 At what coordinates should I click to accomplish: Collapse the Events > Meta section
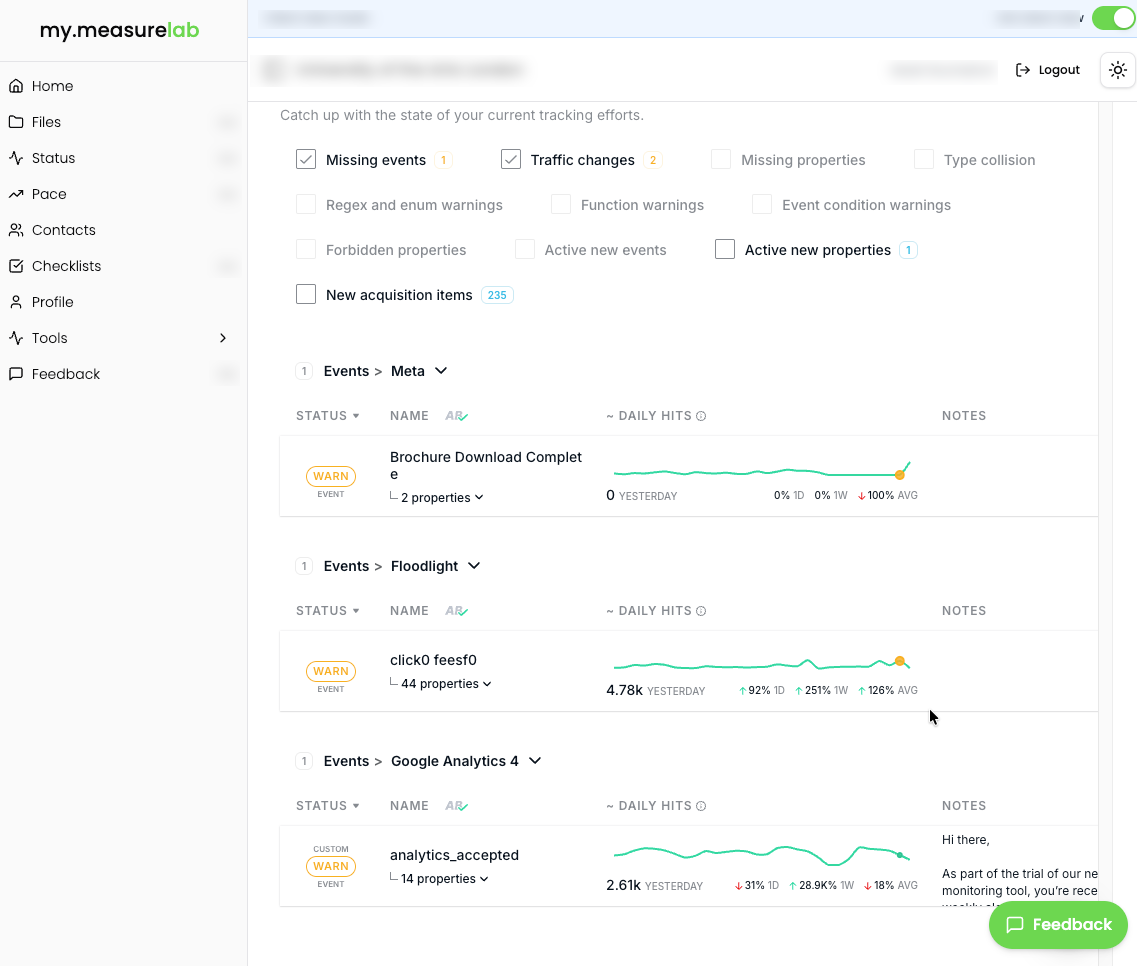[439, 371]
